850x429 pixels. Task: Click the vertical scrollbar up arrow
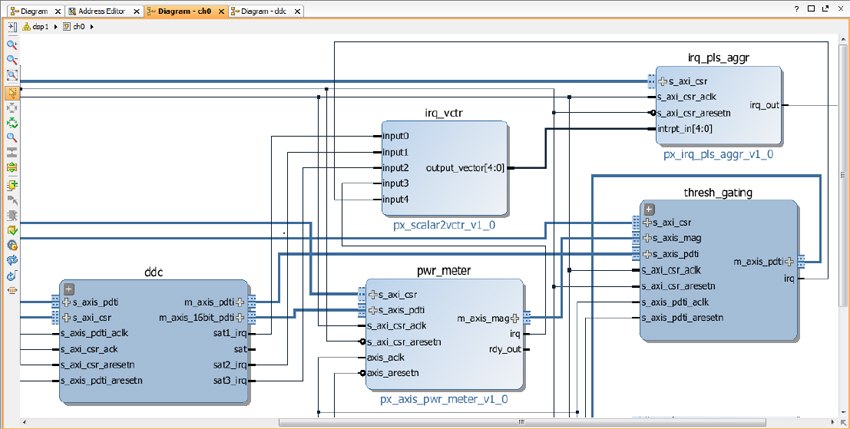843,39
